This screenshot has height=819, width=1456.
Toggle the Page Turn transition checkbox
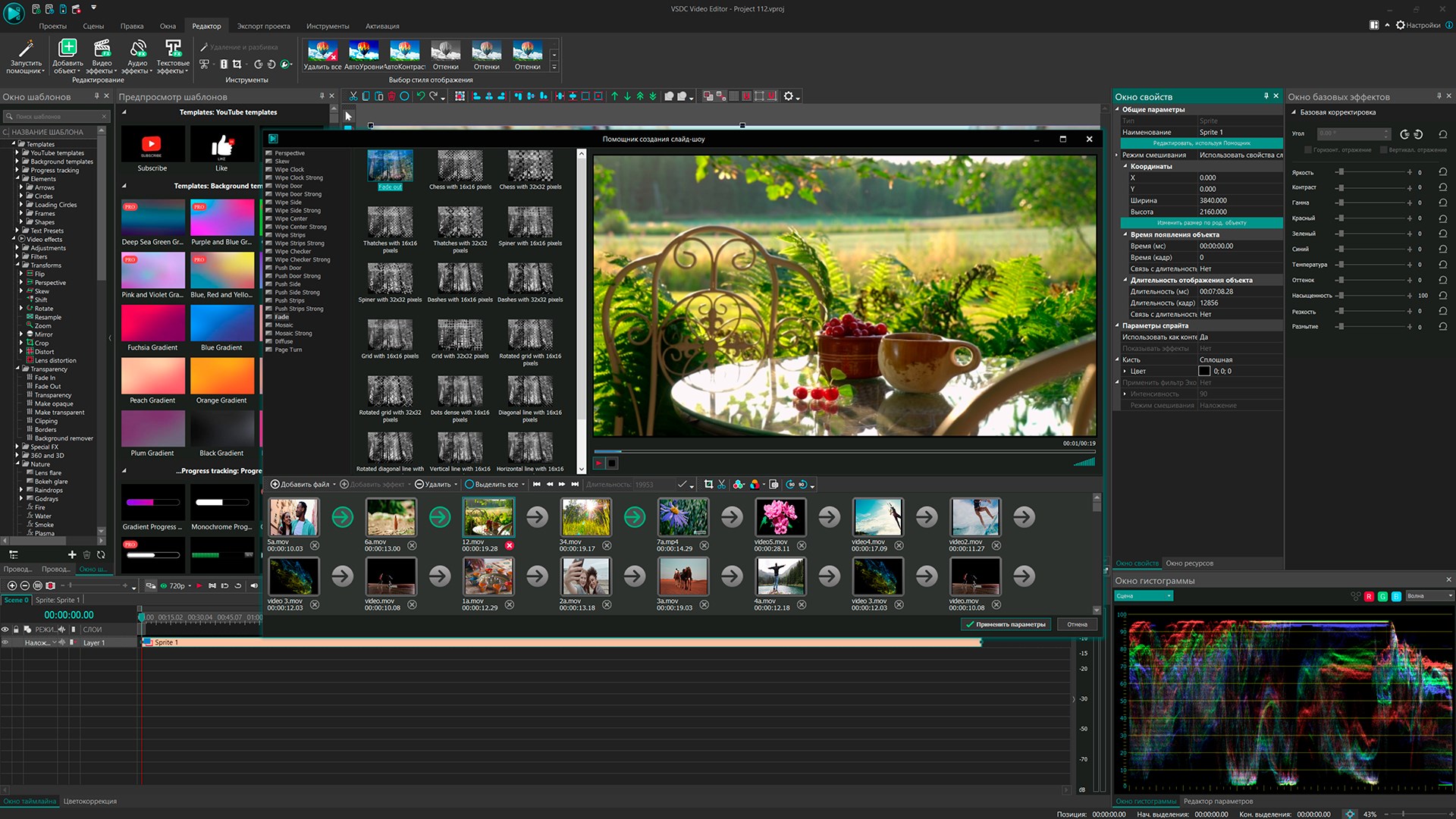pyautogui.click(x=269, y=350)
